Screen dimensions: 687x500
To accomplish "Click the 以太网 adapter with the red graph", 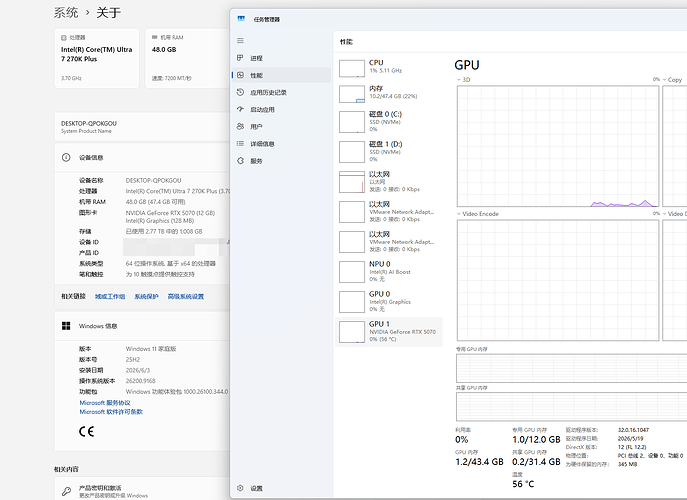I will 389,181.
